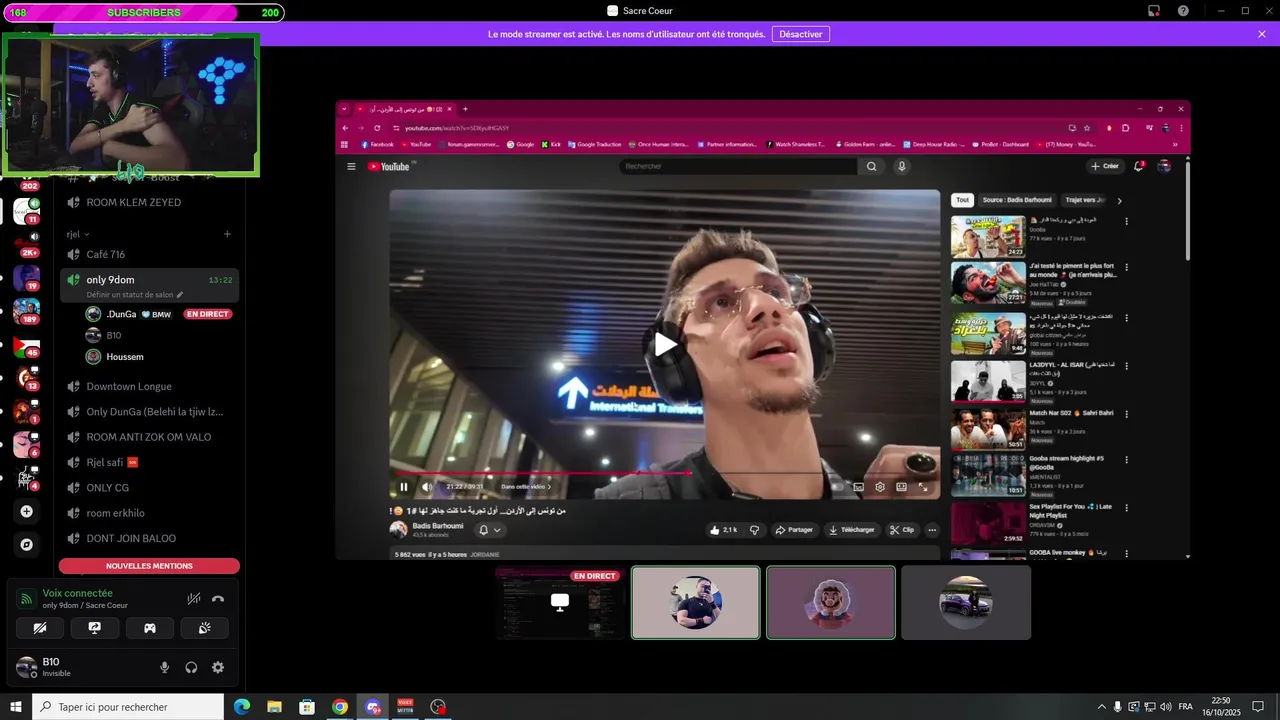Image resolution: width=1280 pixels, height=720 pixels.
Task: Show hidden system tray icons
Action: tap(1102, 707)
